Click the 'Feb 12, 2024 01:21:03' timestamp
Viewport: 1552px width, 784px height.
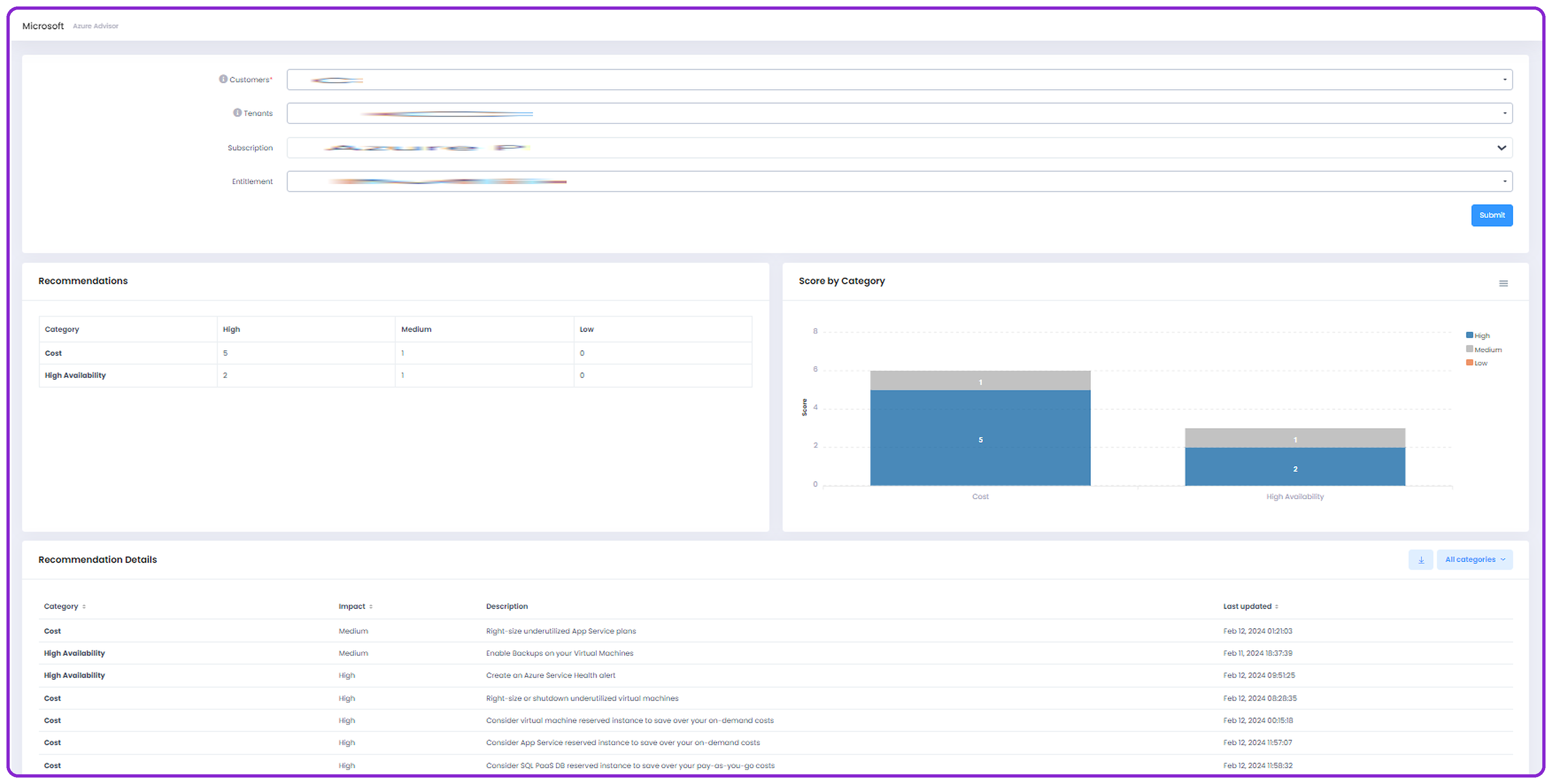tap(1257, 631)
